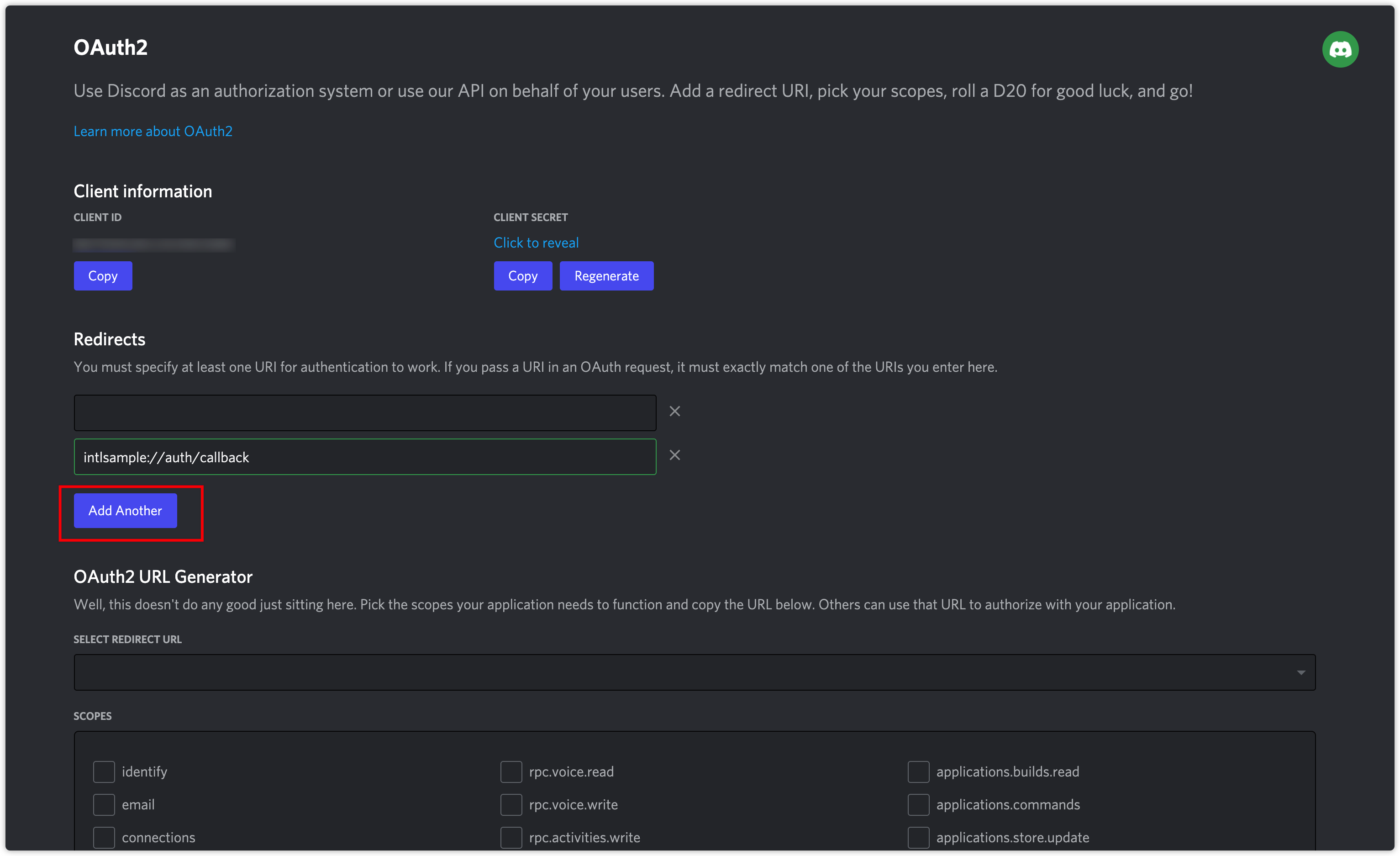Check the applications.commands scope
1400x856 pixels.
click(x=918, y=804)
